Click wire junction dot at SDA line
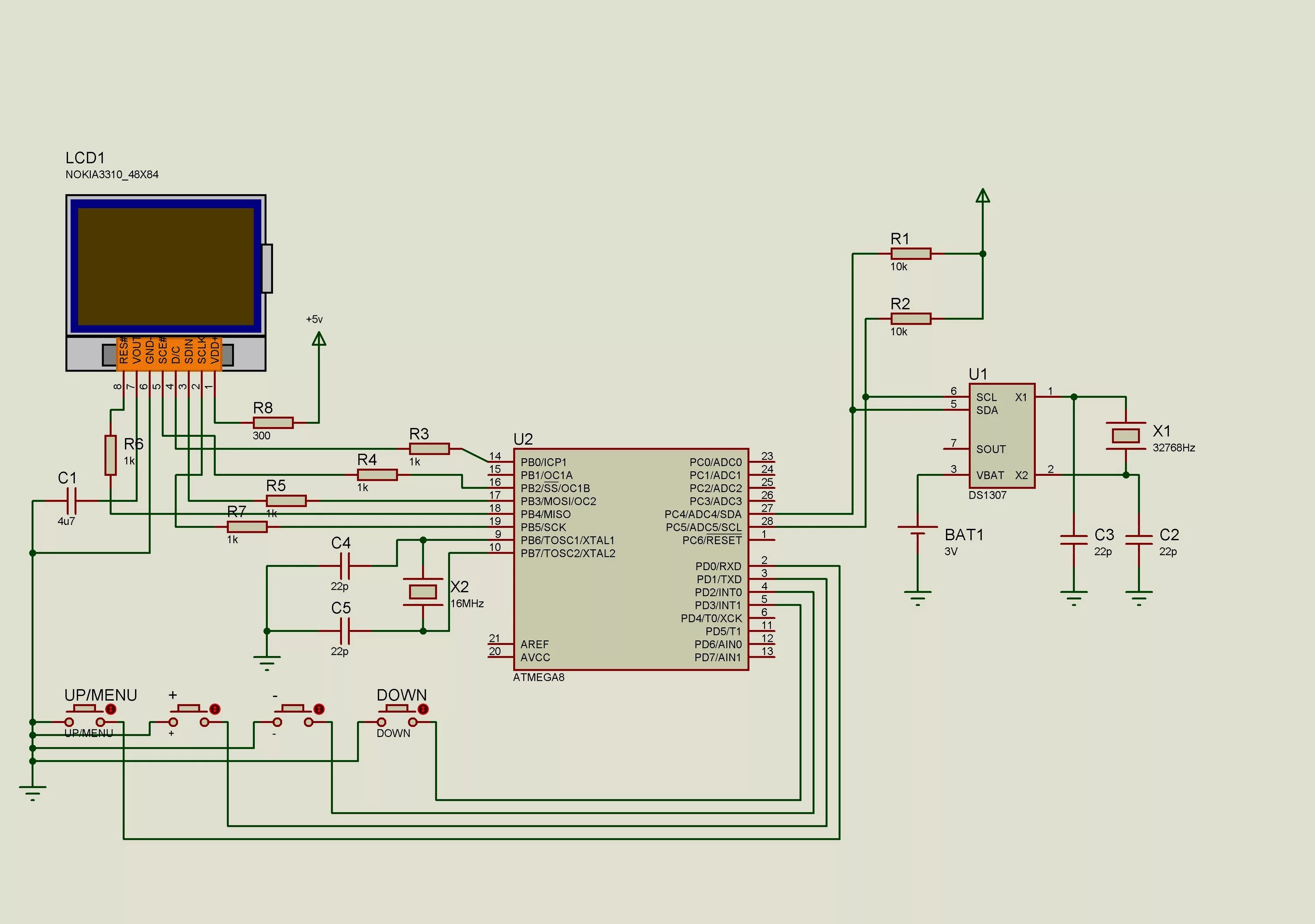The image size is (1315, 924). pos(852,410)
